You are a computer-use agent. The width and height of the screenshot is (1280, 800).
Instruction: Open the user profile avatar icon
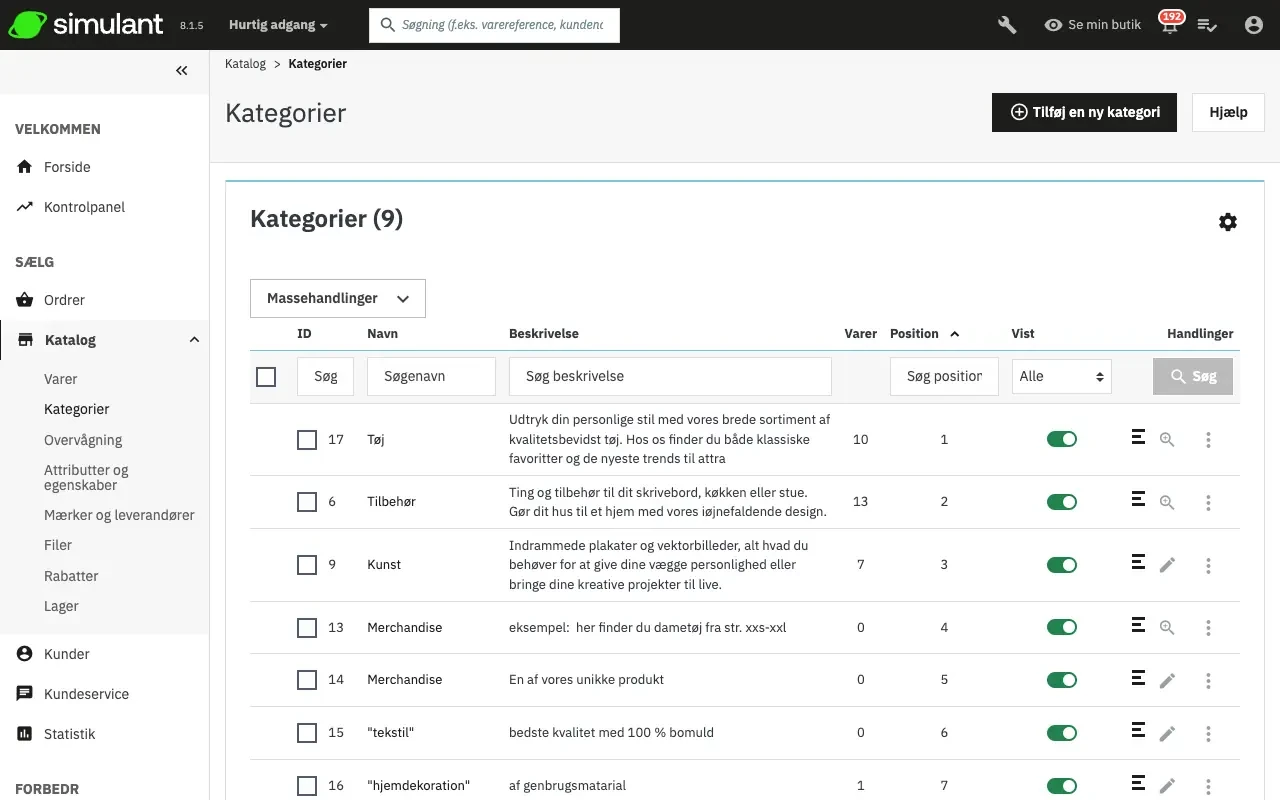1253,25
